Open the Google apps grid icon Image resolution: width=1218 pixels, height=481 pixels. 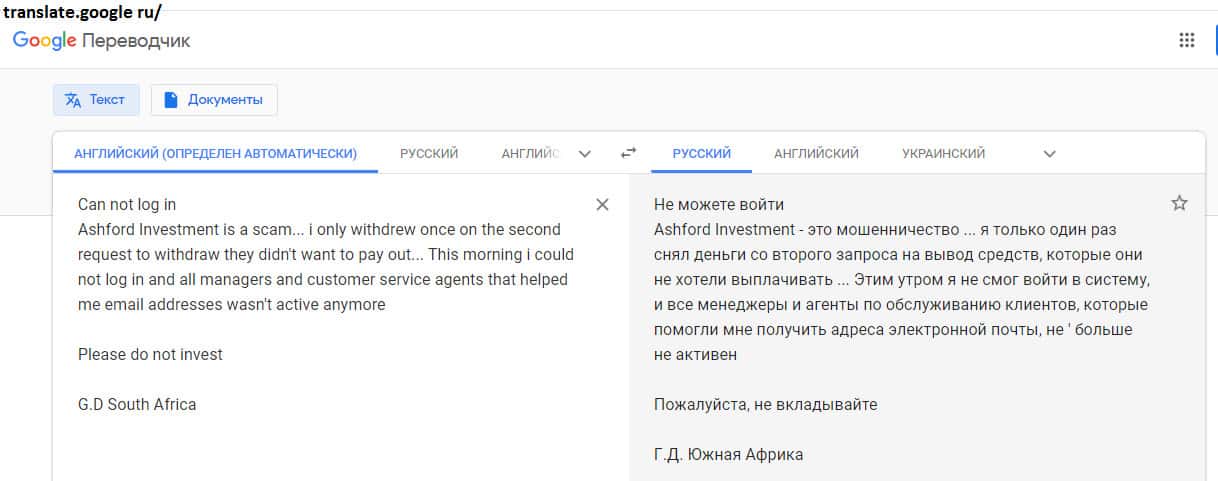(x=1187, y=40)
